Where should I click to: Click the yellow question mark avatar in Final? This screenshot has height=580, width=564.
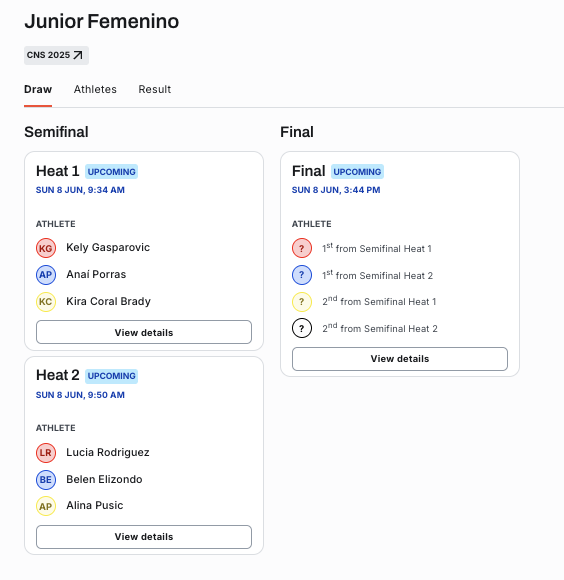click(302, 302)
